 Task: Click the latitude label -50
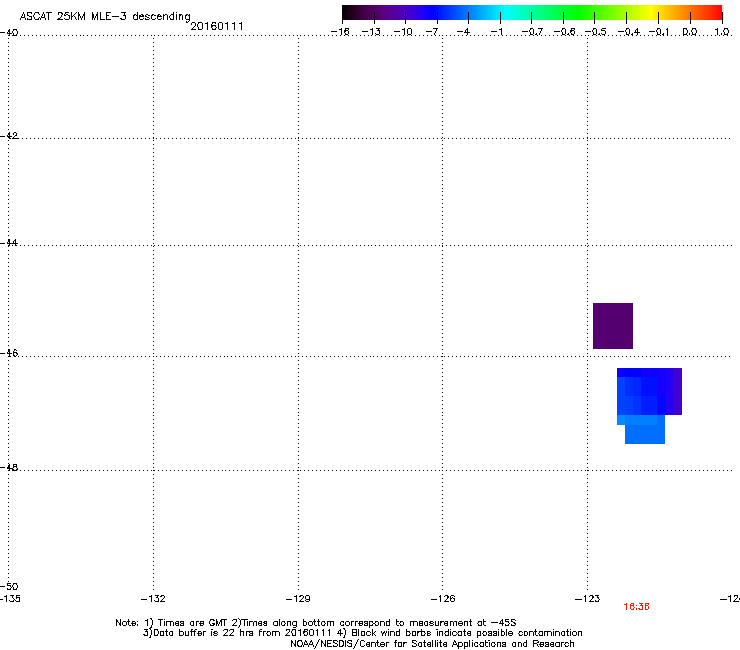(x=9, y=586)
